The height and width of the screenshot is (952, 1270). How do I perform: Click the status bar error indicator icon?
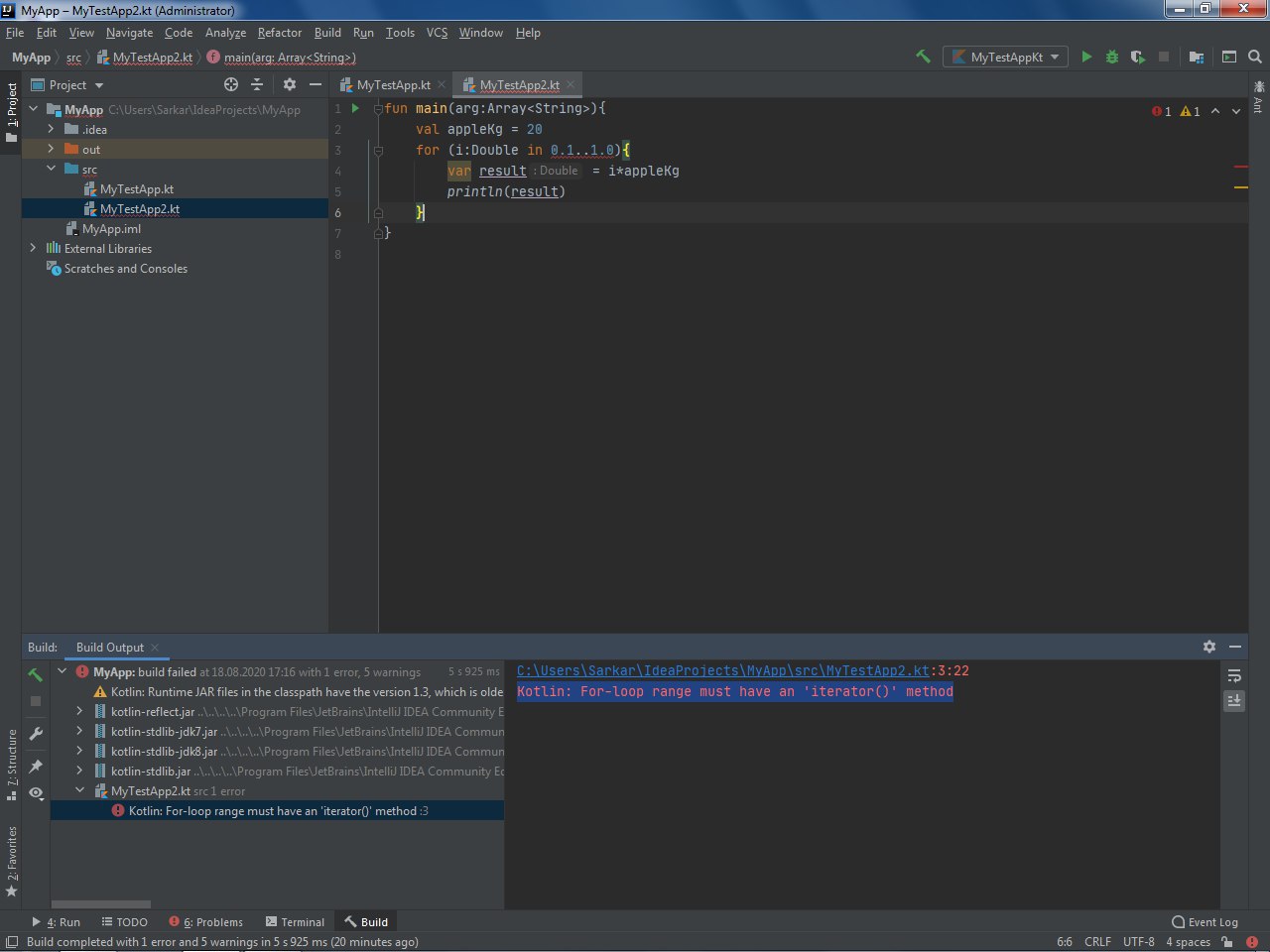(1252, 941)
